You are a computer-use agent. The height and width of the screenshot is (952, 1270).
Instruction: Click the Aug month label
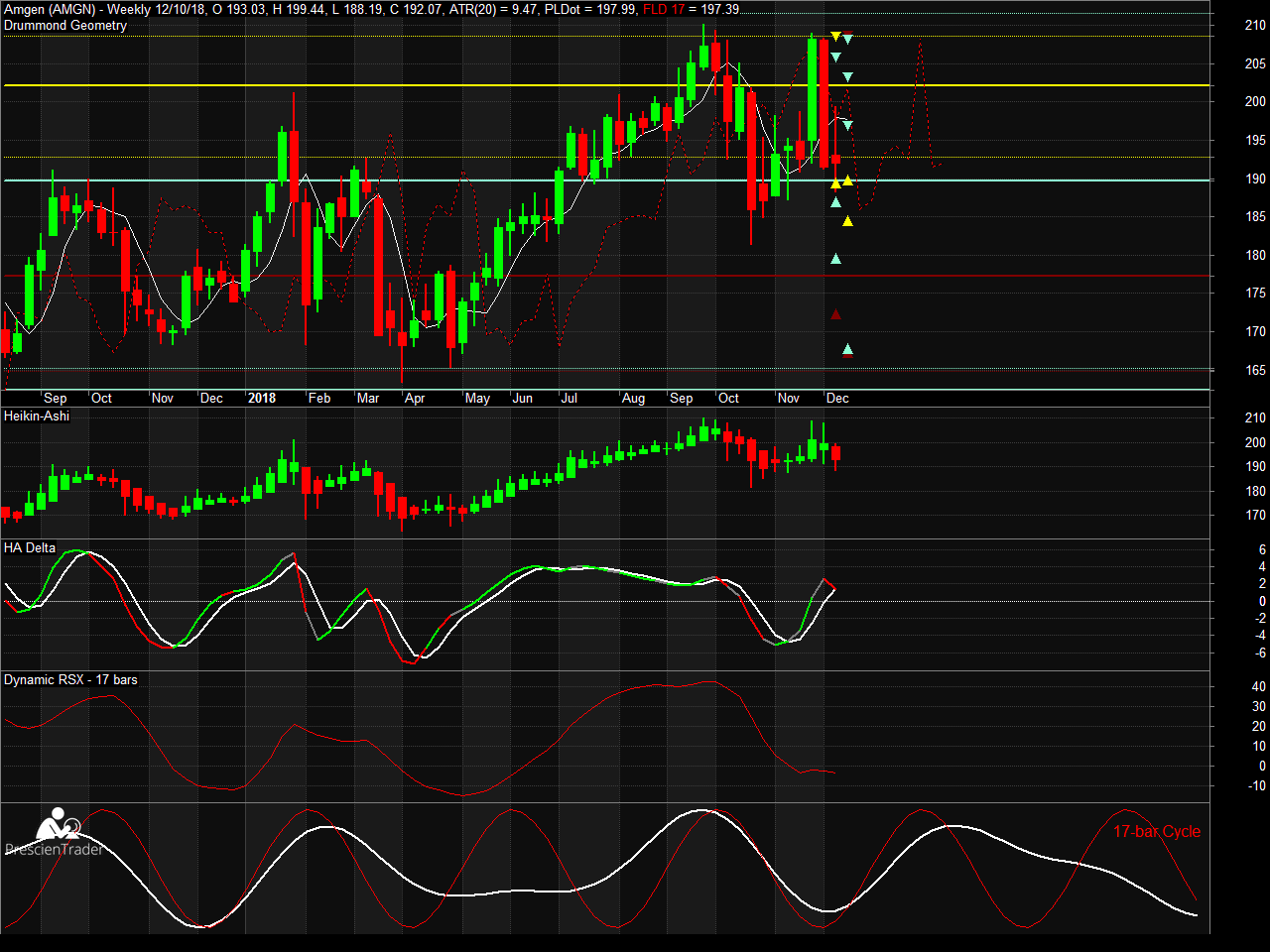pyautogui.click(x=633, y=398)
